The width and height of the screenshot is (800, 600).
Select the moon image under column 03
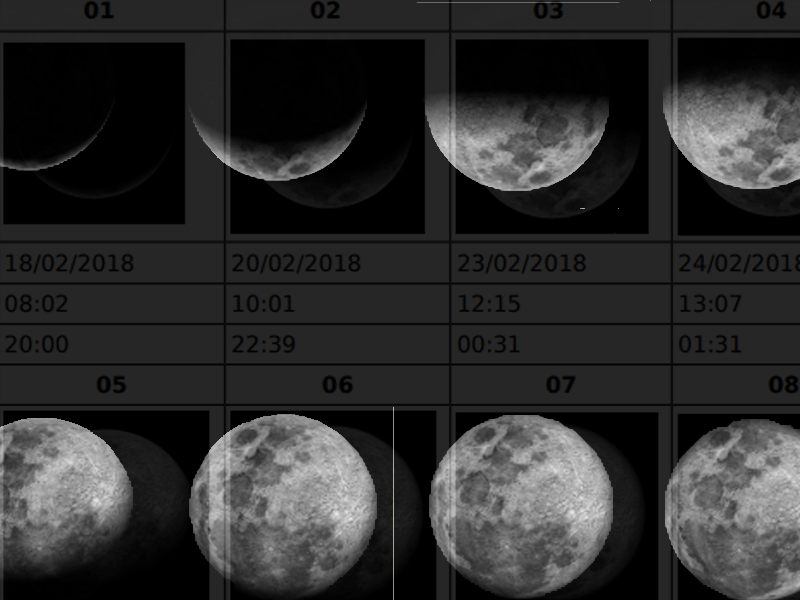click(552, 137)
